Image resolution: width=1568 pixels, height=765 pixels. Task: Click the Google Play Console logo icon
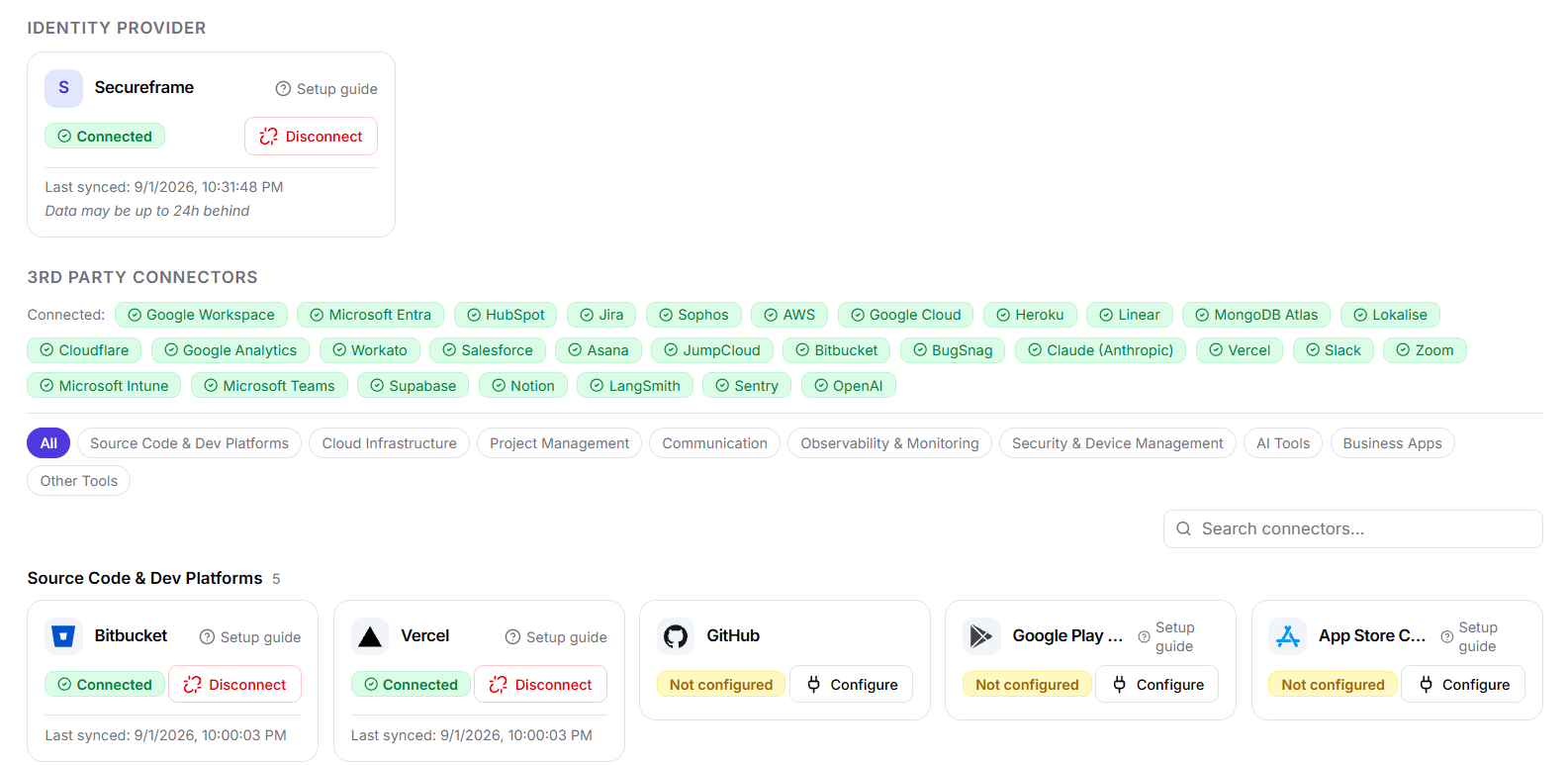pos(981,636)
